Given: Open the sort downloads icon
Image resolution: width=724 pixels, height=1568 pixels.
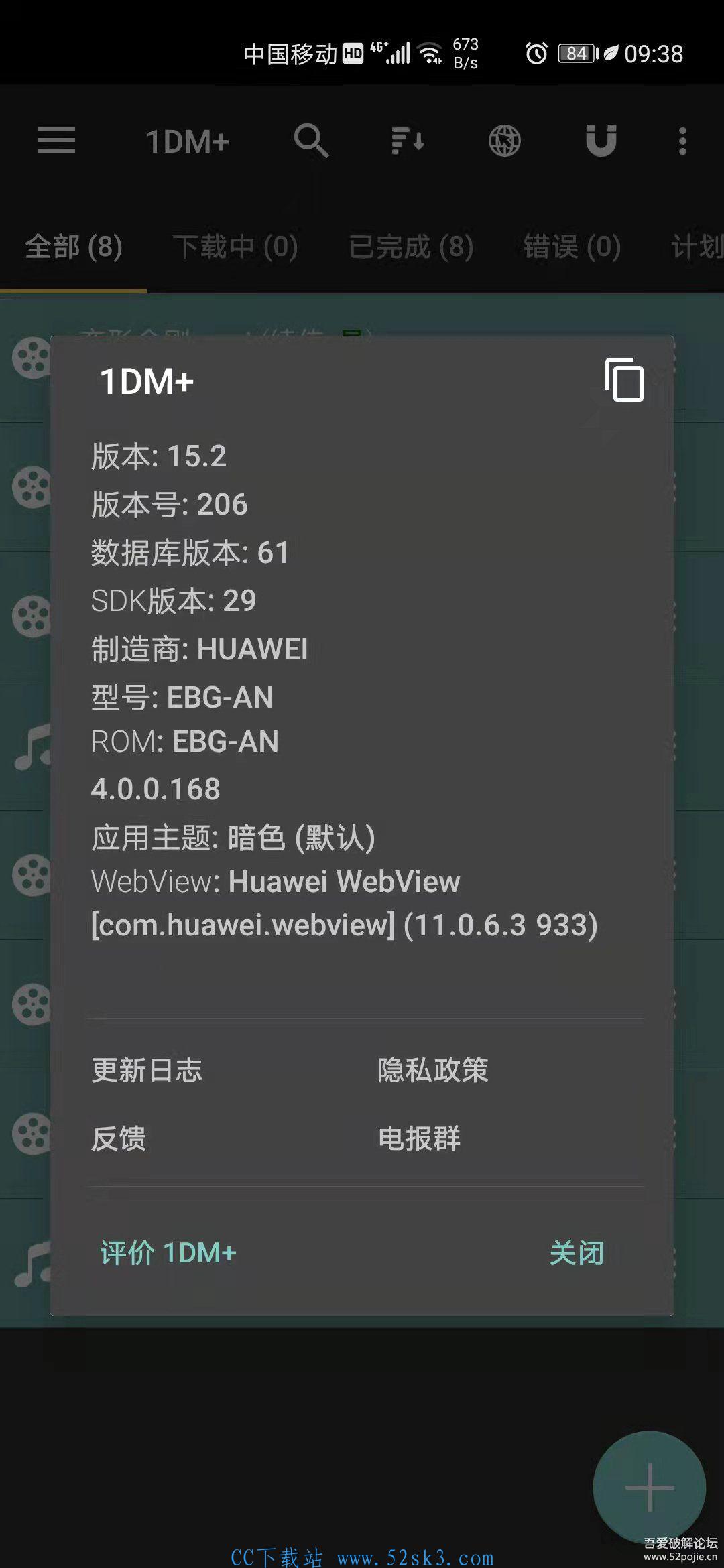Looking at the screenshot, I should tap(408, 141).
